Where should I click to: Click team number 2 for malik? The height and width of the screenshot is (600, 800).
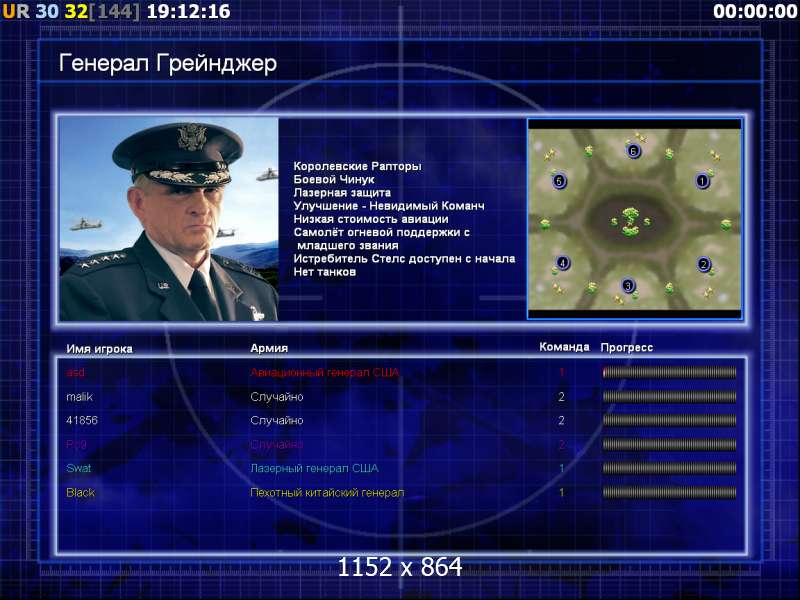[562, 396]
